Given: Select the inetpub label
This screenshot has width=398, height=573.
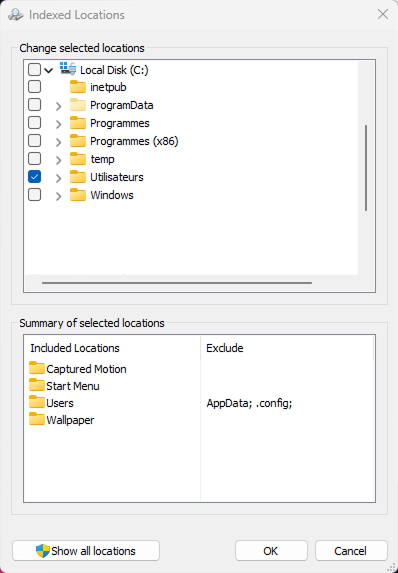Looking at the screenshot, I should point(108,87).
